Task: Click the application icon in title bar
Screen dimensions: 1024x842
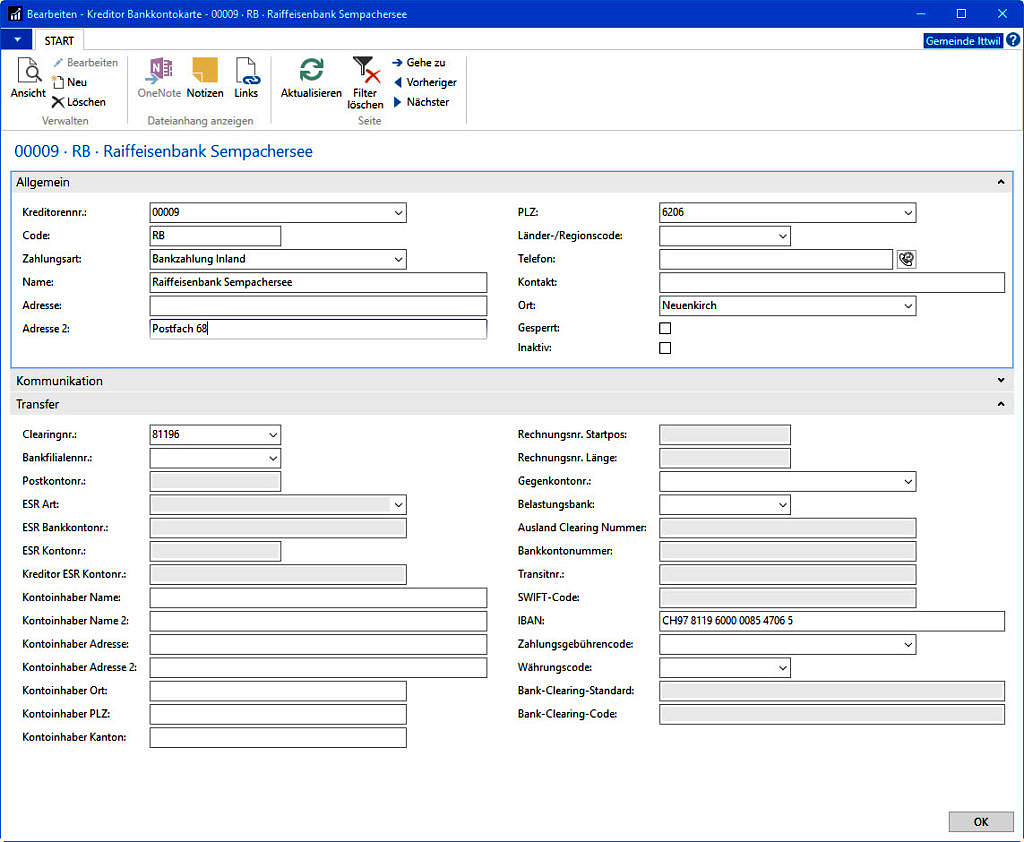Action: pyautogui.click(x=15, y=14)
